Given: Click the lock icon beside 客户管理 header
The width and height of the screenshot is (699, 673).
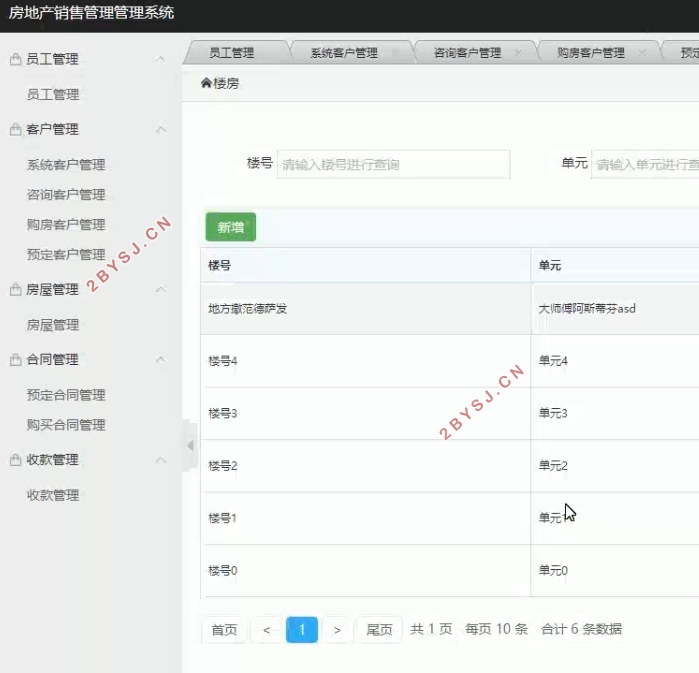Looking at the screenshot, I should 16,129.
